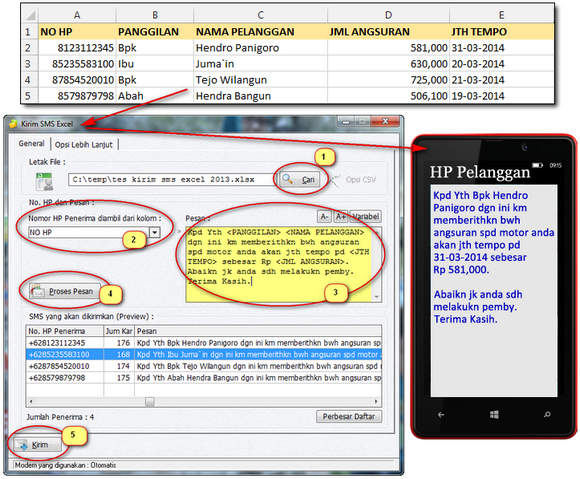Close the Kirim SMS Excel window
The image size is (580, 479).
(x=385, y=121)
